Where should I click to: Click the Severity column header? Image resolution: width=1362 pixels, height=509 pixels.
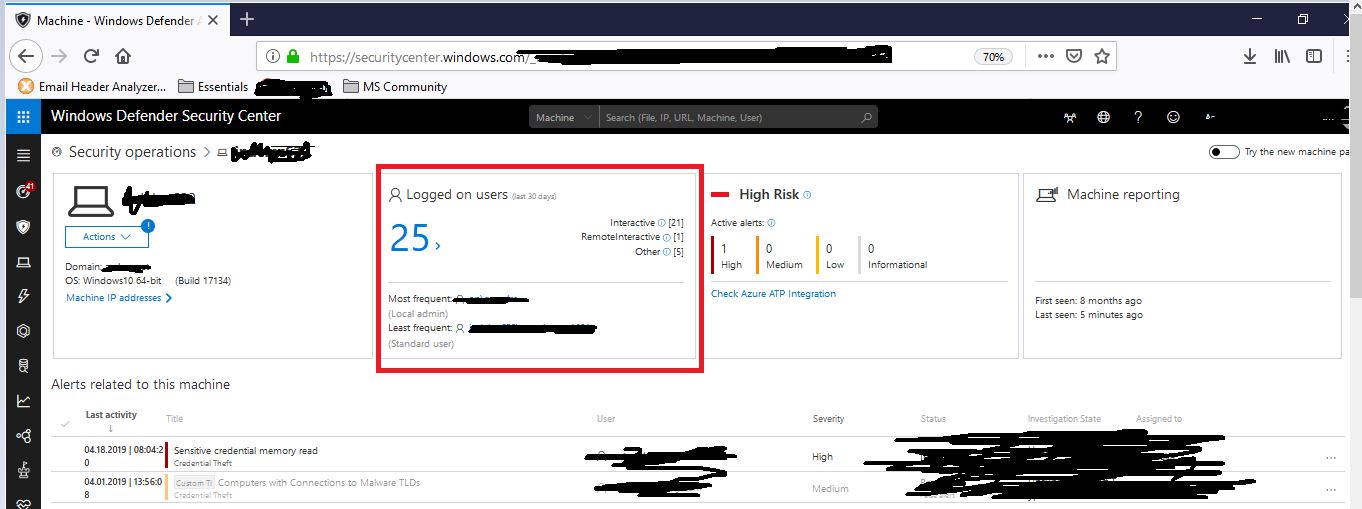(828, 419)
